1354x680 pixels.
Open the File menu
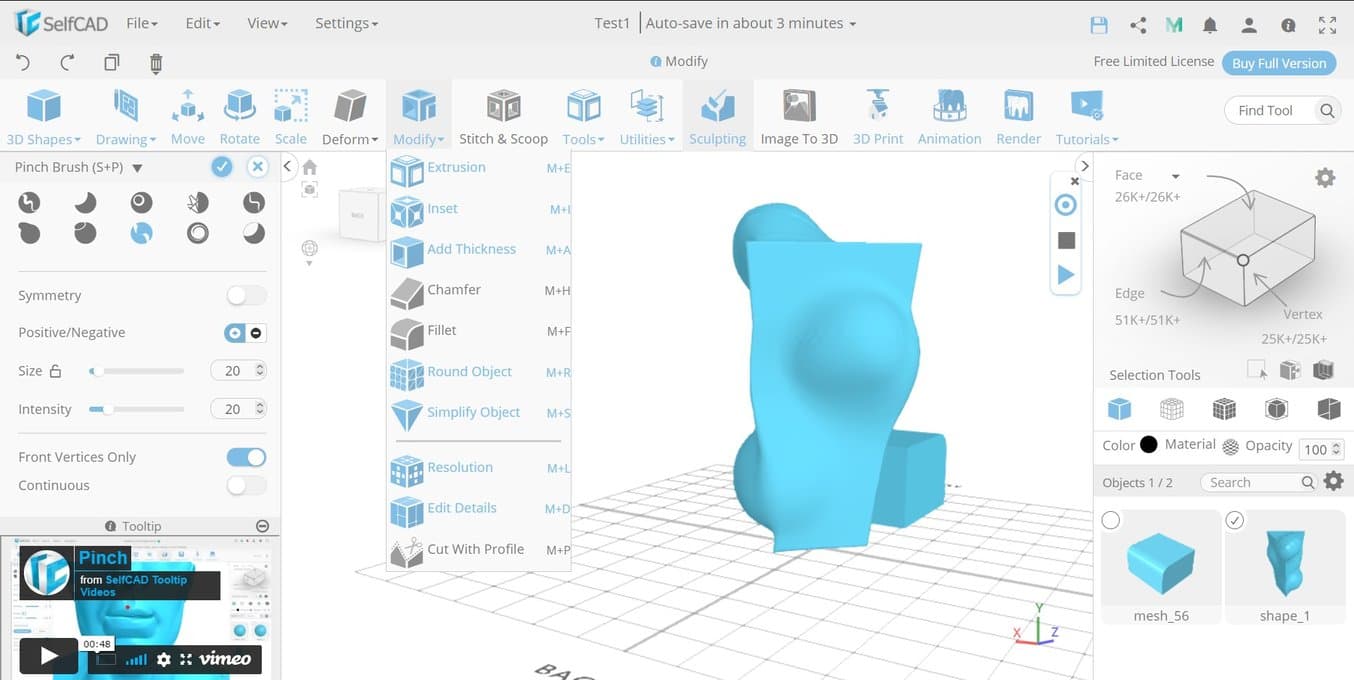[143, 23]
